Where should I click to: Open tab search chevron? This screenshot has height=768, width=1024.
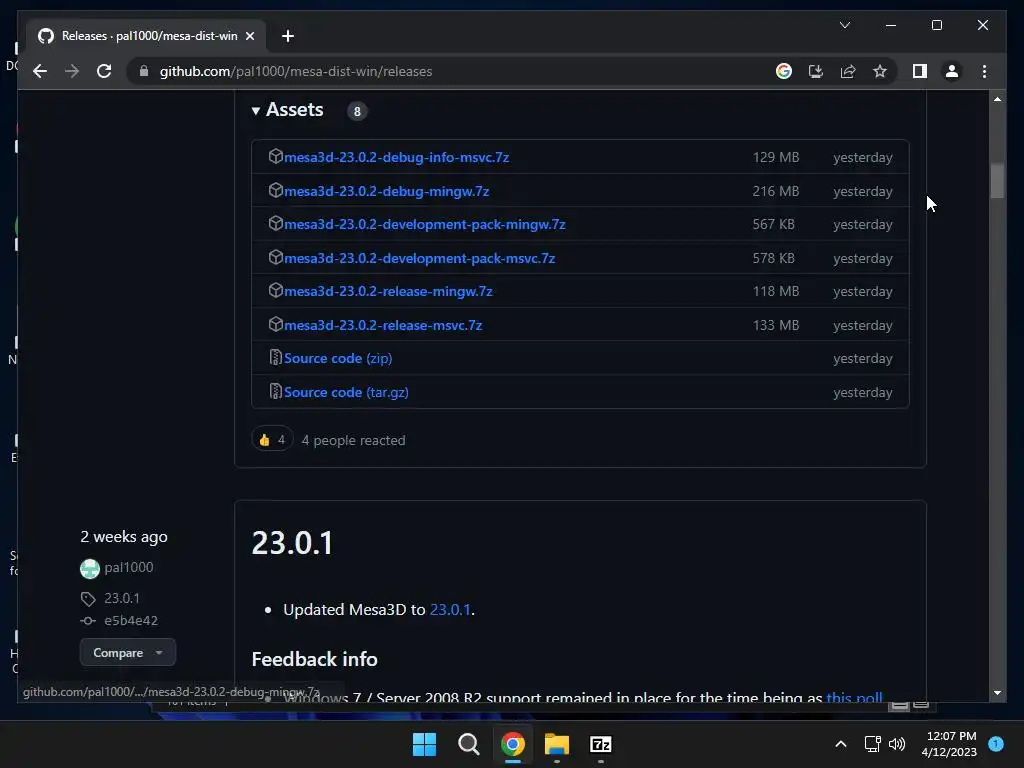(844, 25)
